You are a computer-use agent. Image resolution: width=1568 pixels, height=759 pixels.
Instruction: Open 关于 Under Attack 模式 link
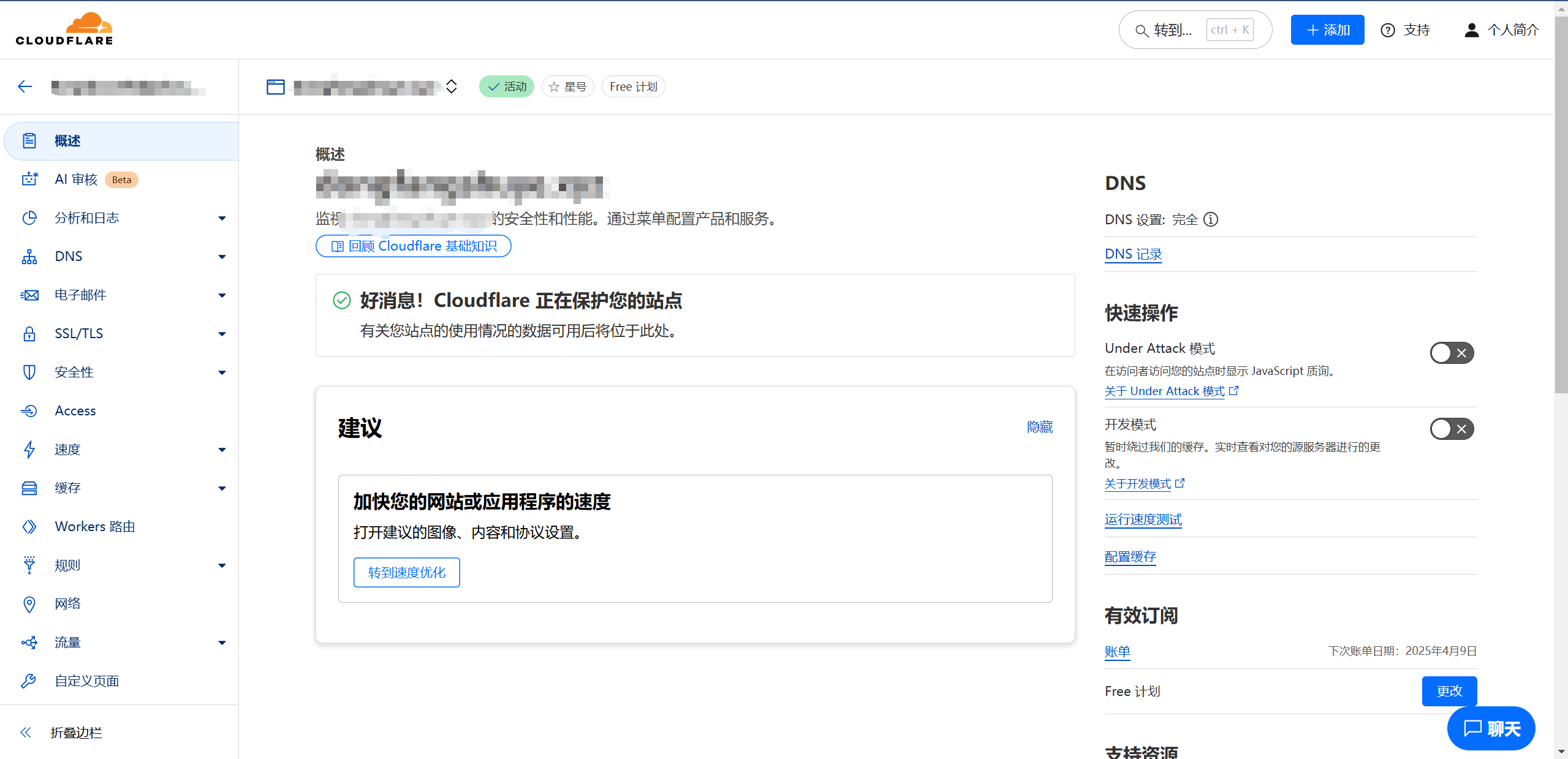(1172, 391)
